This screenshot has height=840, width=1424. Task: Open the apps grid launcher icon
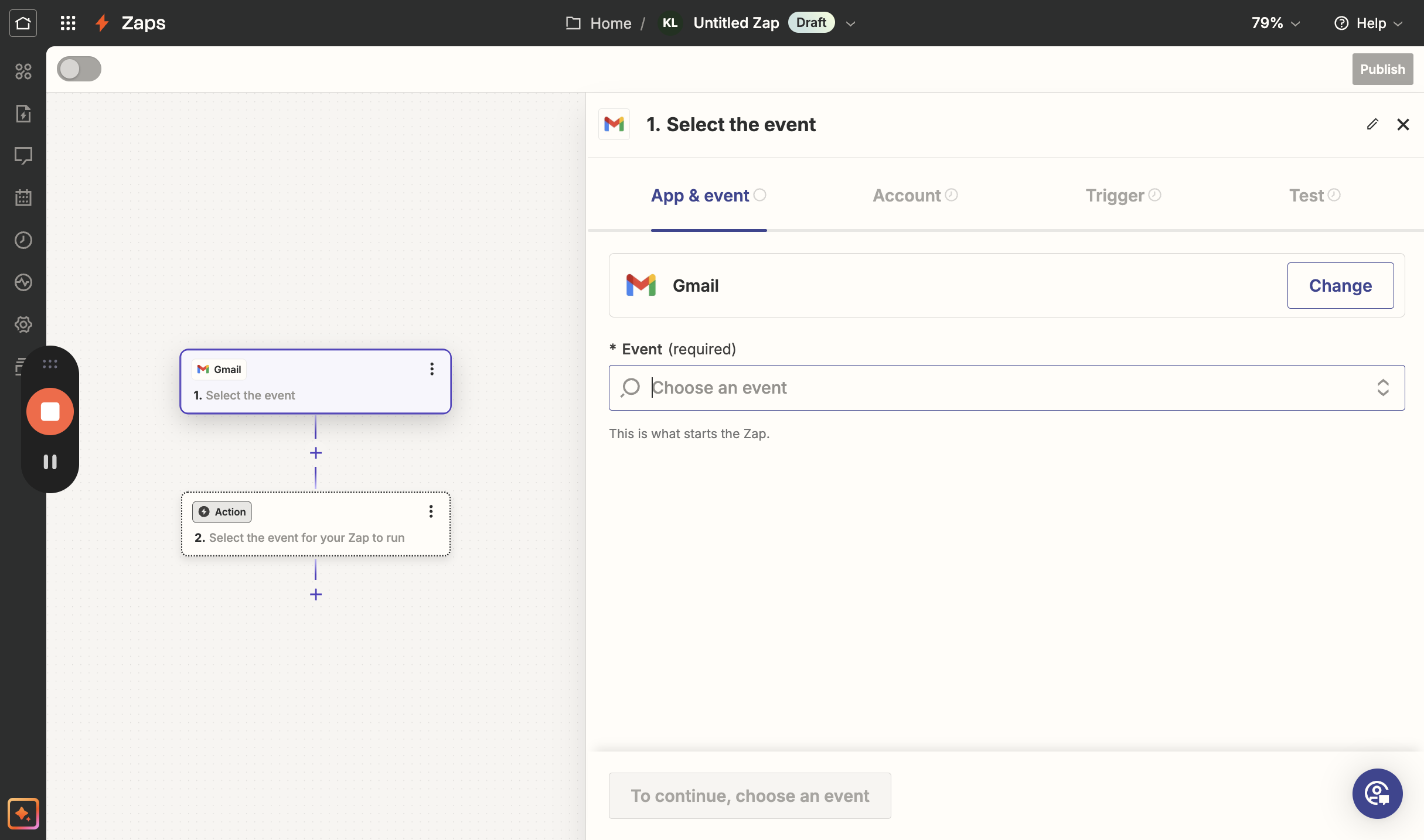point(68,23)
